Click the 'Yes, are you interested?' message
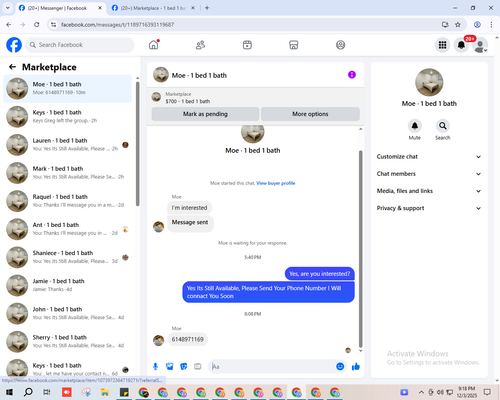The height and width of the screenshot is (400, 500). (x=319, y=274)
